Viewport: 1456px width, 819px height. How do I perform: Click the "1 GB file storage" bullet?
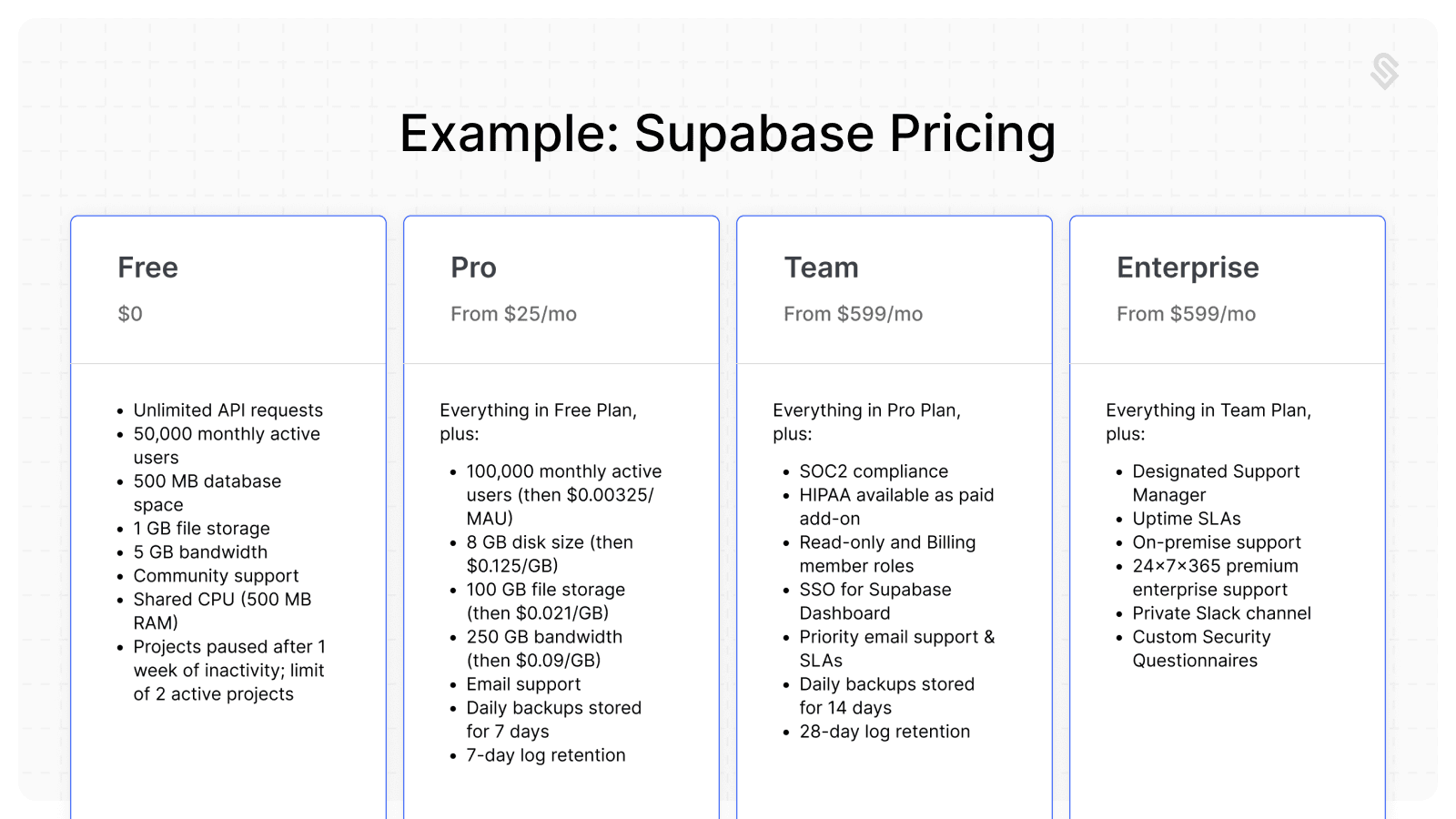[201, 529]
